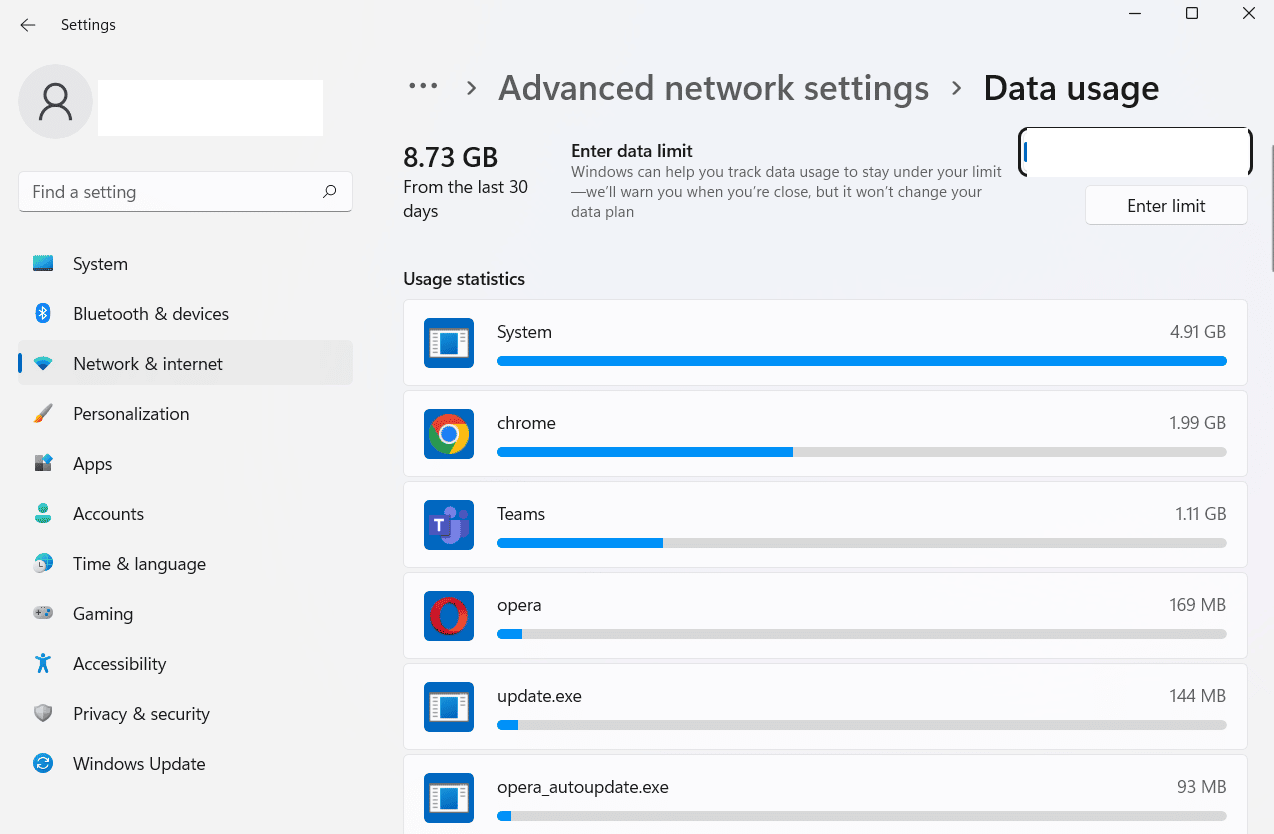The width and height of the screenshot is (1274, 834).
Task: Click the update.exe usage progress bar
Action: click(862, 725)
